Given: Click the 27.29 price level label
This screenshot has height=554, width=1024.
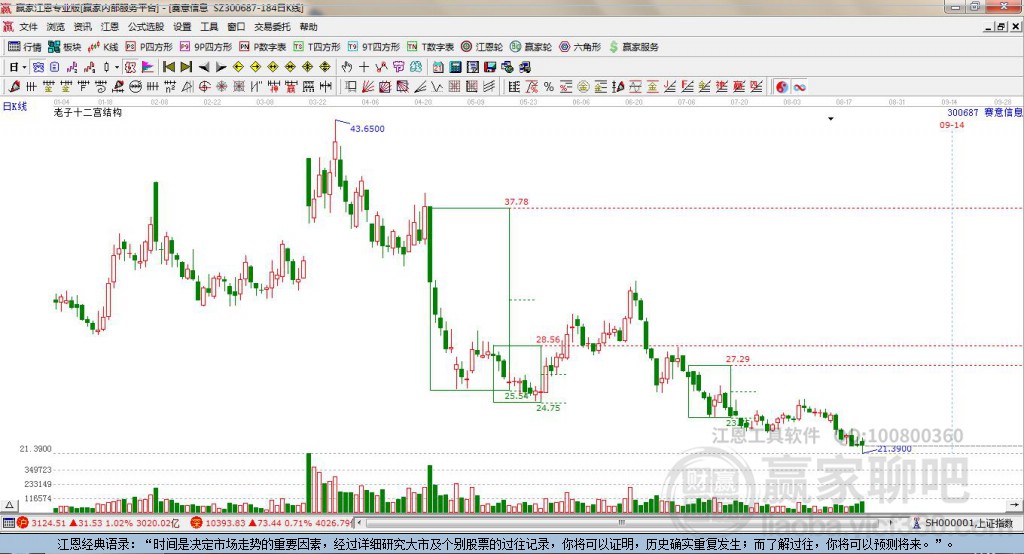Looking at the screenshot, I should point(737,359).
